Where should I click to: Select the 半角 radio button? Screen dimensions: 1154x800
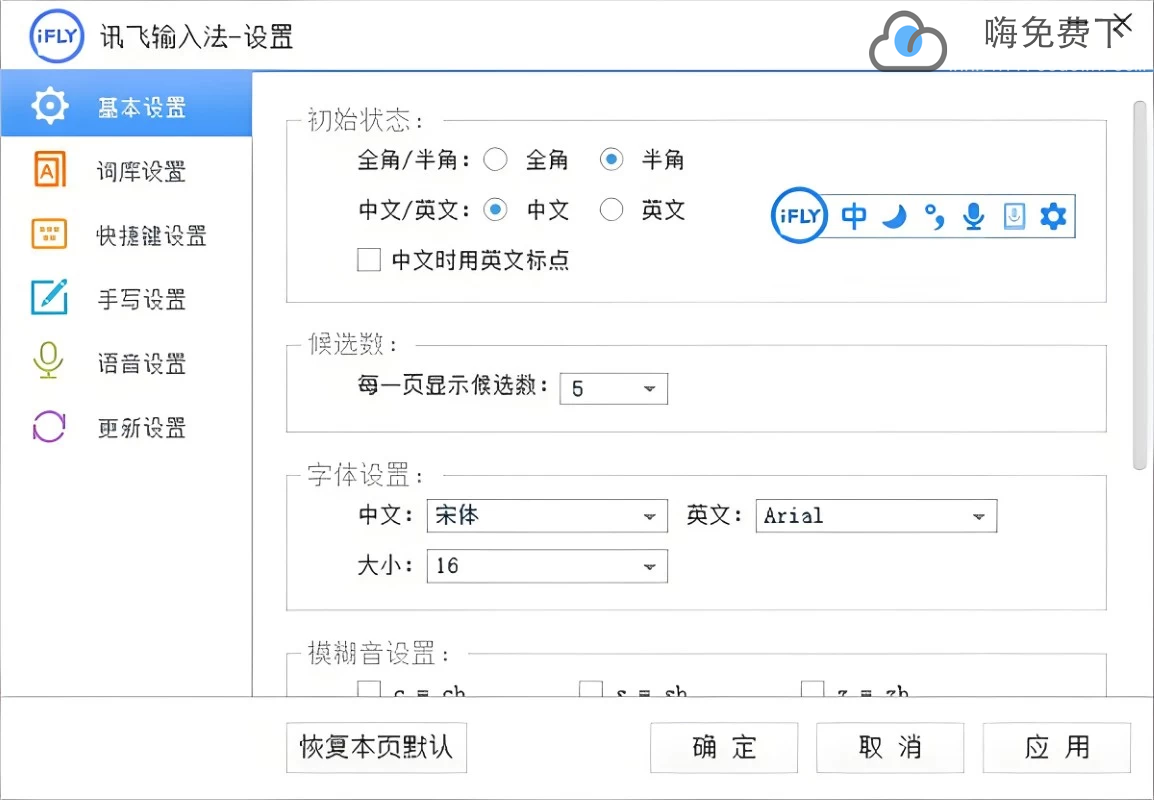pyautogui.click(x=612, y=160)
